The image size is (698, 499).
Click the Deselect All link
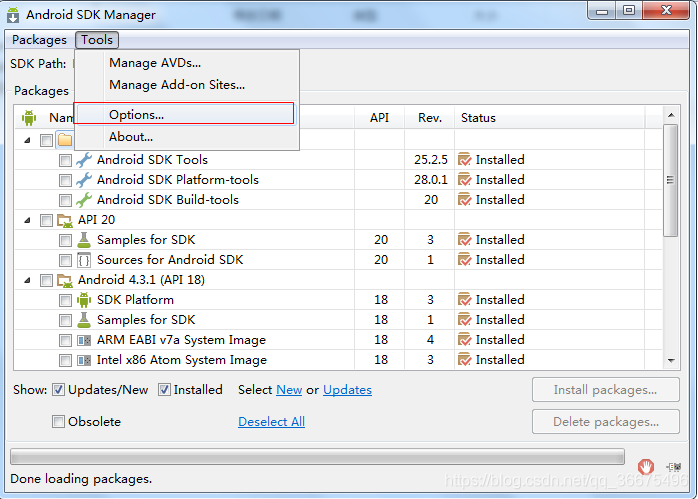pos(272,422)
